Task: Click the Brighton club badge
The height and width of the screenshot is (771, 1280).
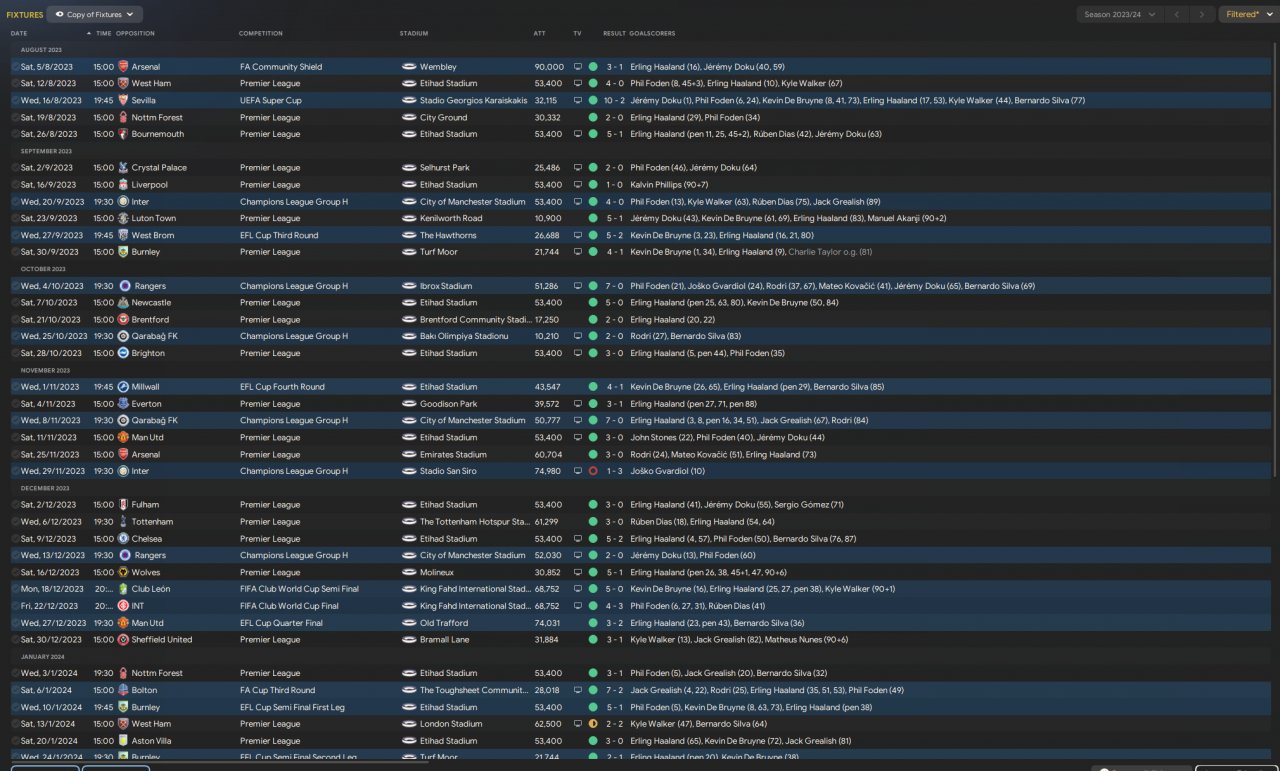Action: (x=123, y=353)
